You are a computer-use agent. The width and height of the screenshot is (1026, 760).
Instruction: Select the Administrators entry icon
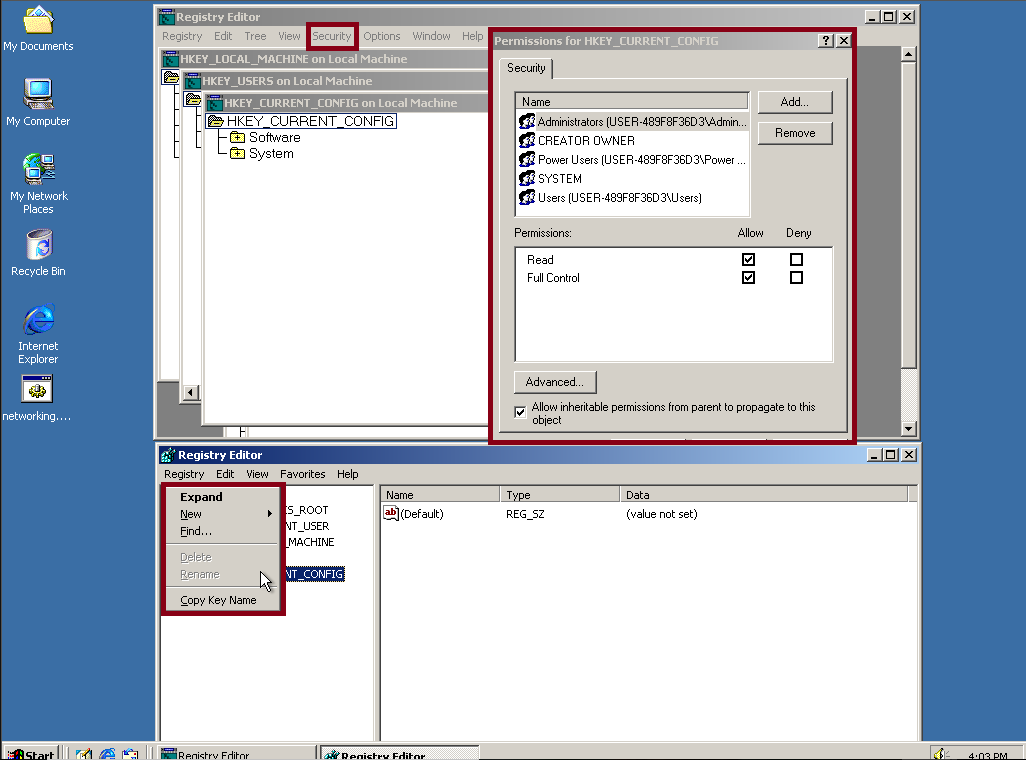point(527,122)
